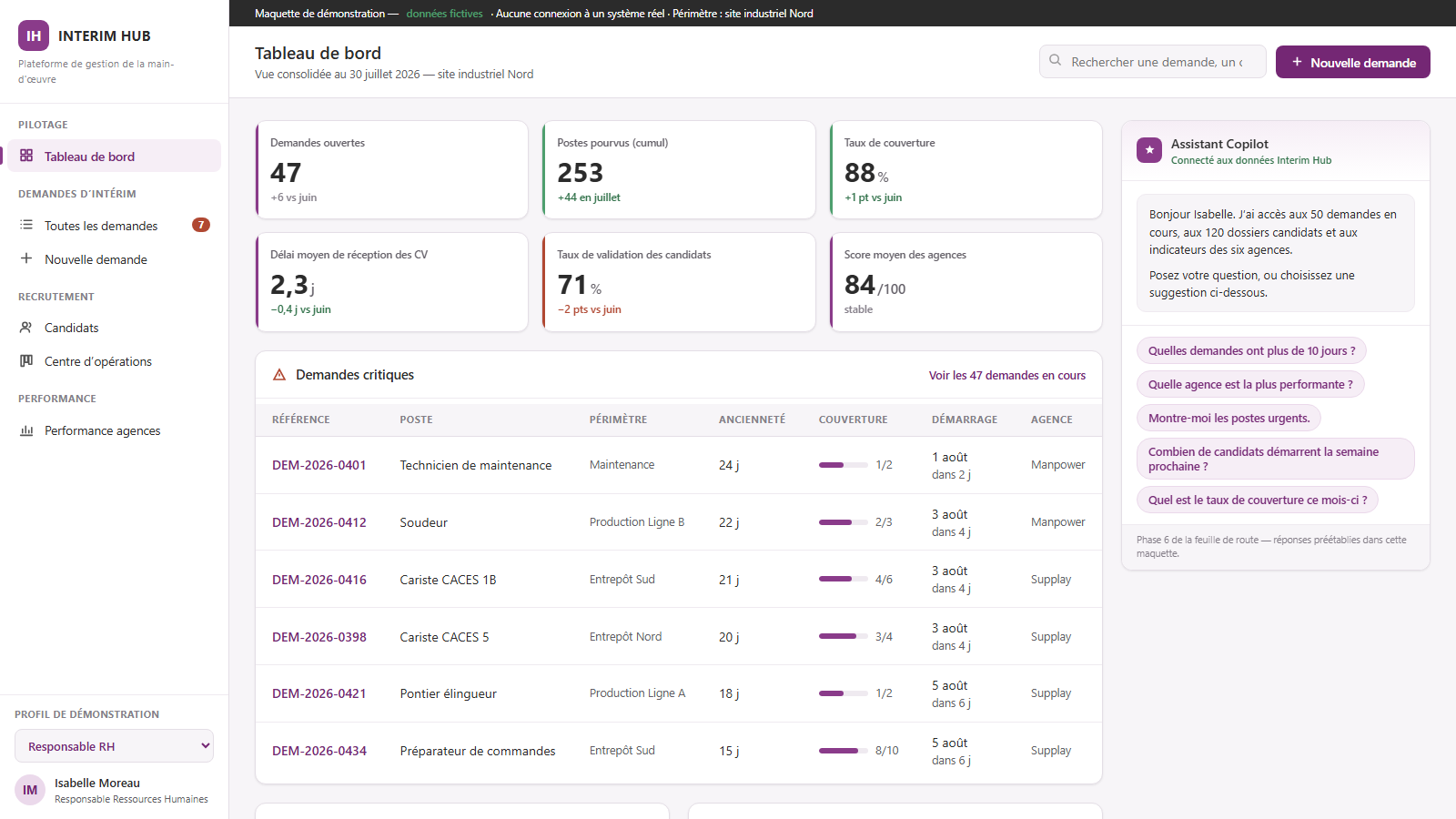
Task: Click the Postes pourvus (cumul) 253 card
Action: (x=679, y=170)
